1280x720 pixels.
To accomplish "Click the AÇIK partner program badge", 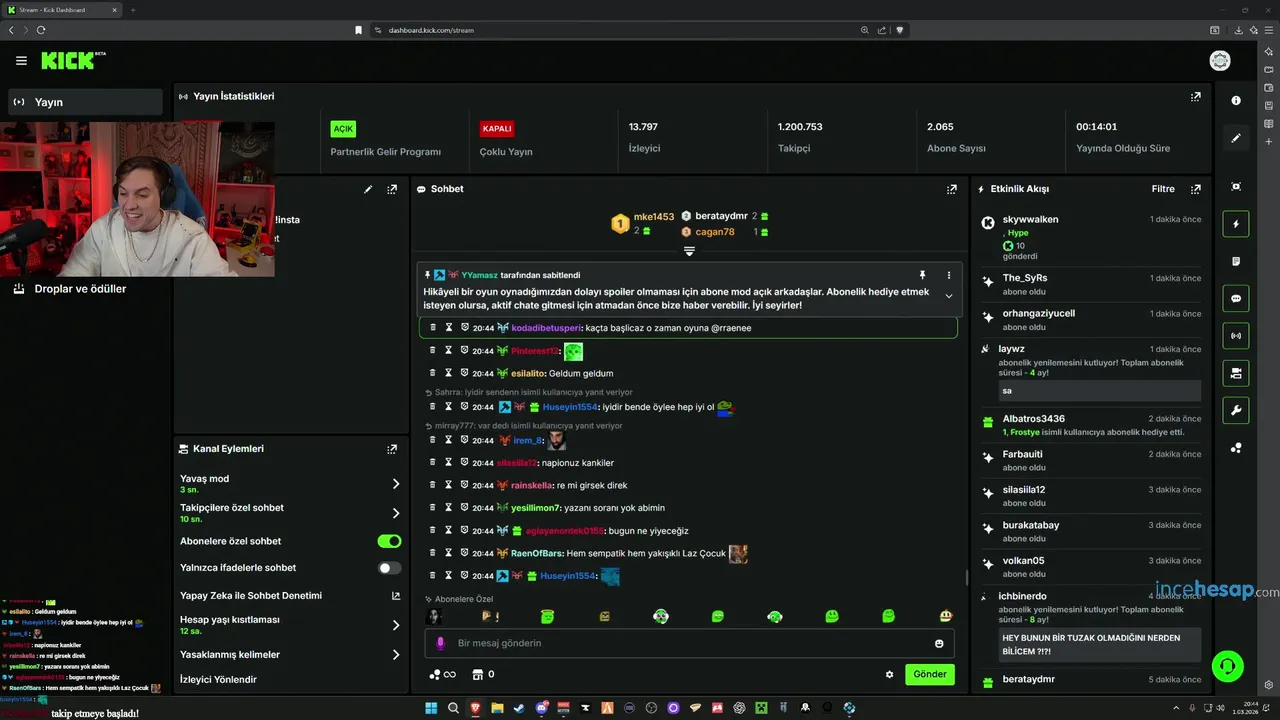I will [343, 129].
